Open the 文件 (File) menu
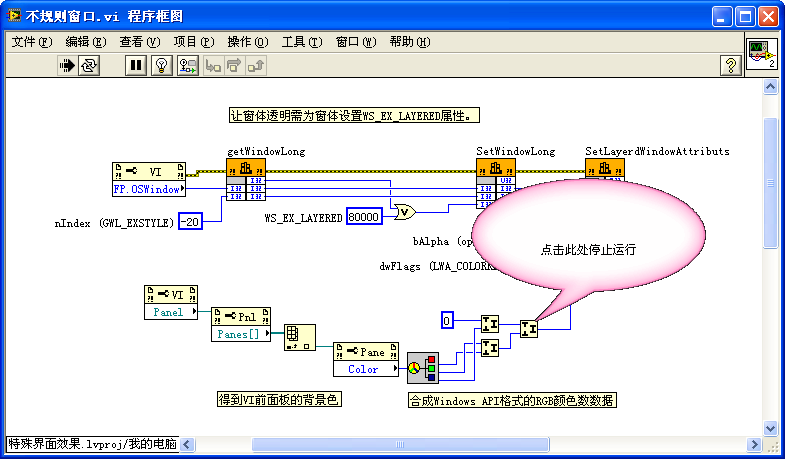This screenshot has height=459, width=785. (30, 41)
